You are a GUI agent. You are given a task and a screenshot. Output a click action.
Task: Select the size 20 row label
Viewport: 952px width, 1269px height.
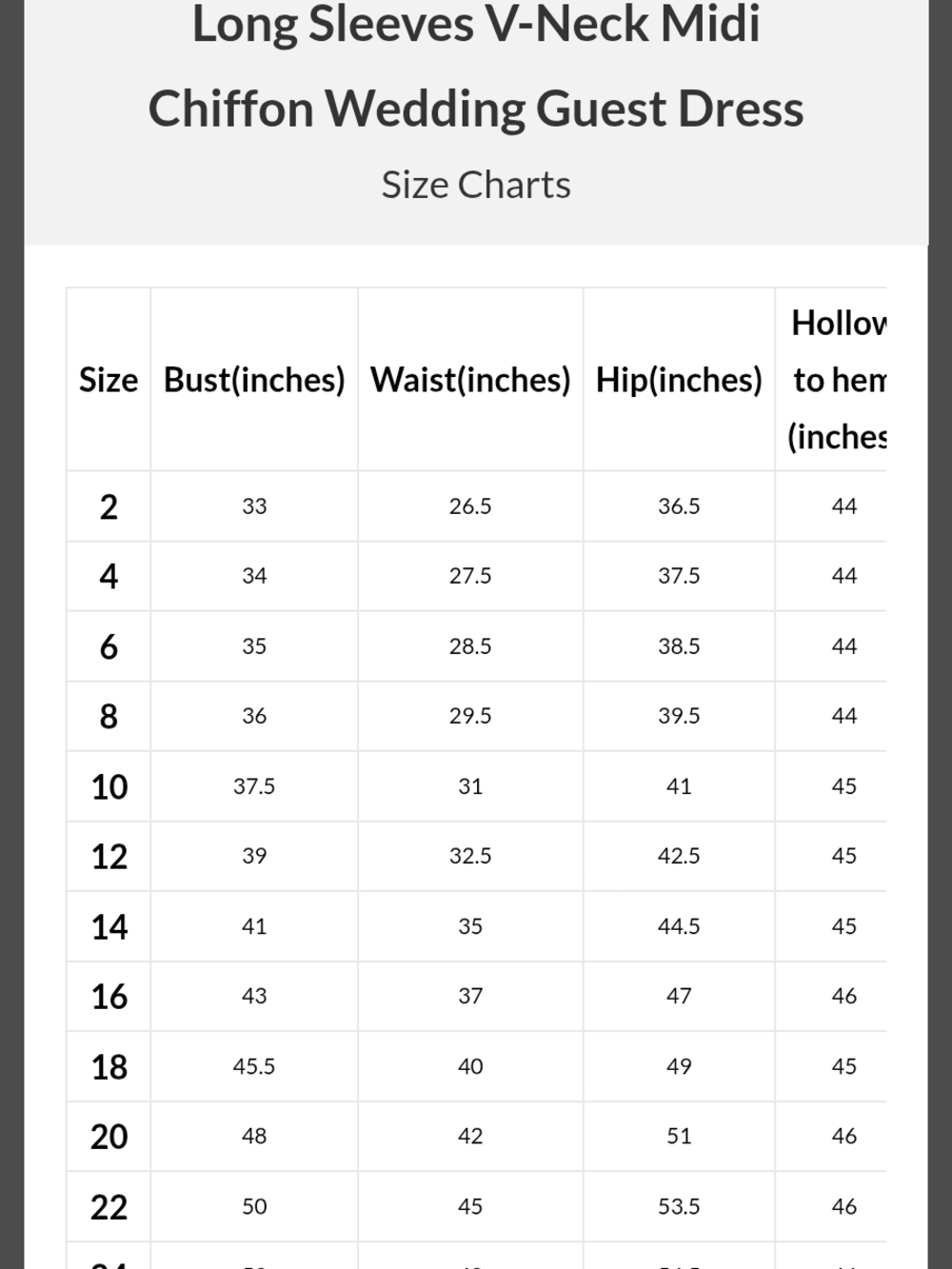pyautogui.click(x=109, y=1136)
